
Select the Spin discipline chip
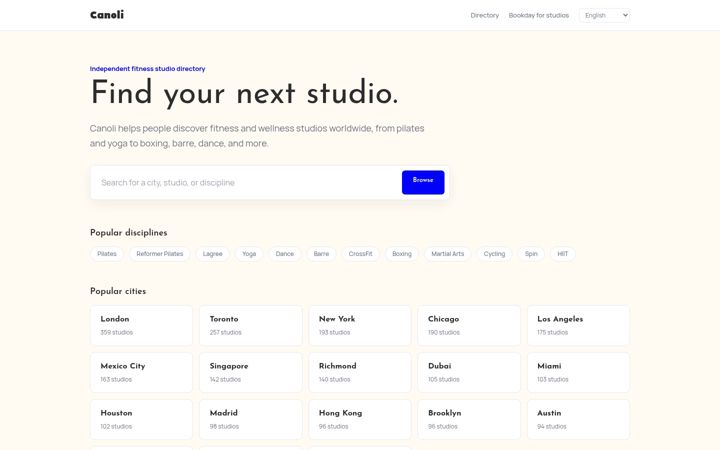pos(531,254)
